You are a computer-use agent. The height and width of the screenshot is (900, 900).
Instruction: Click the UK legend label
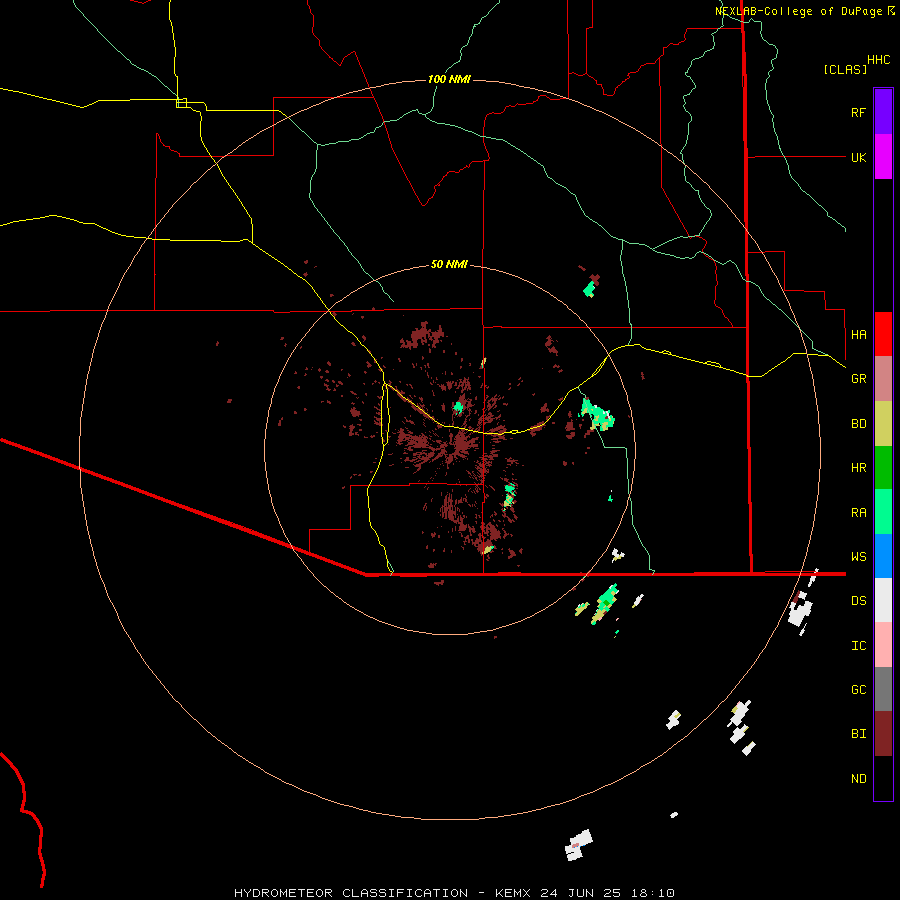tap(858, 157)
